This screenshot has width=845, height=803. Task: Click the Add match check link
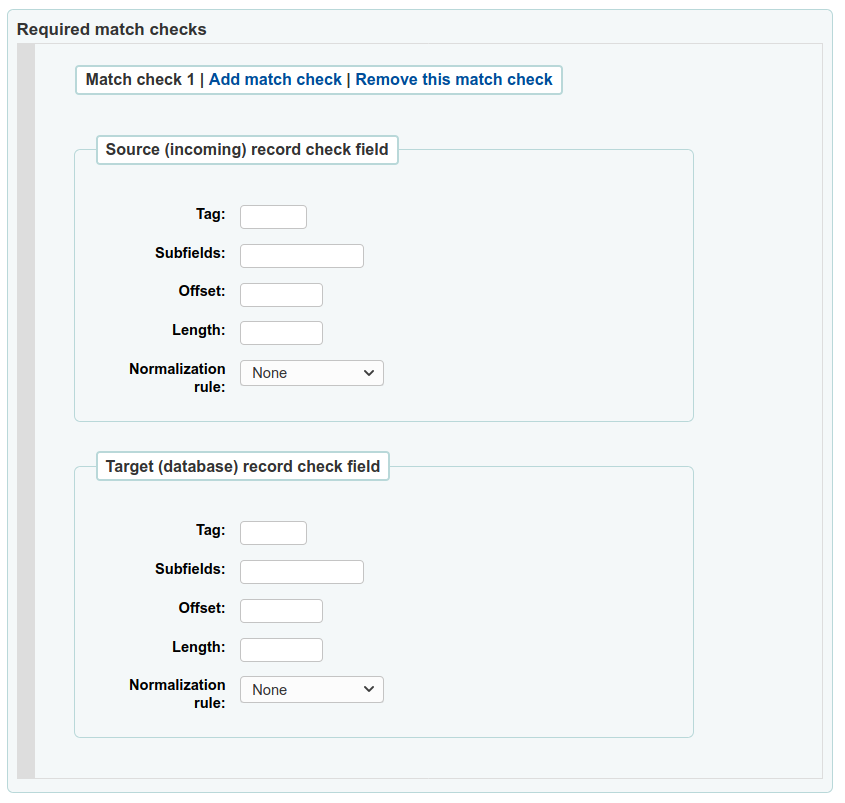275,79
